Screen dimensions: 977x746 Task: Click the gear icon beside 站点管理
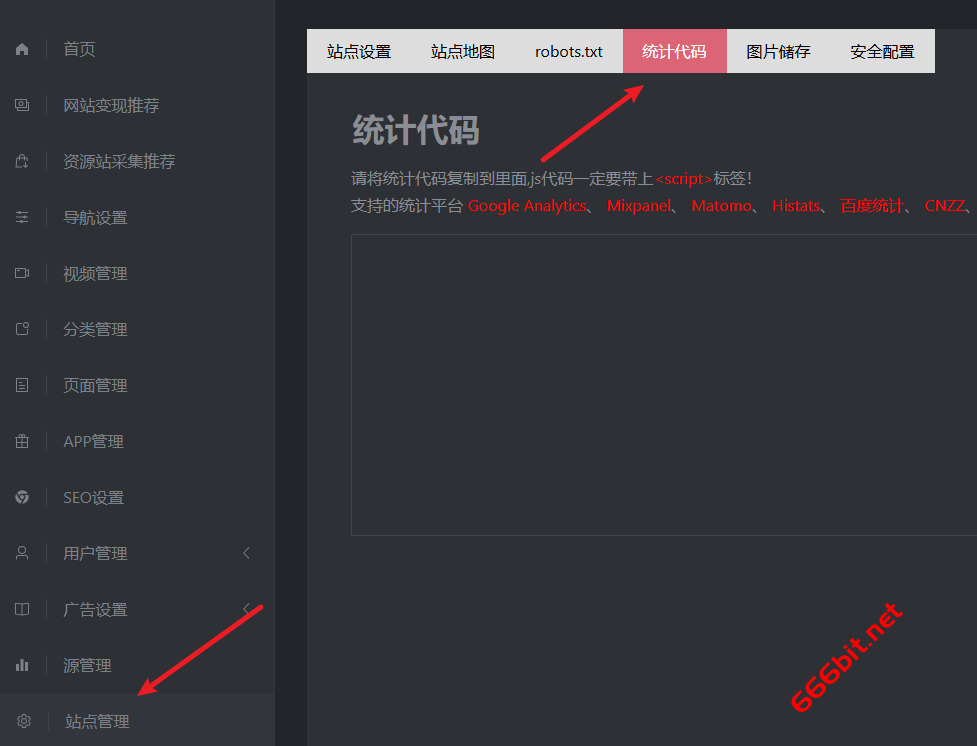coord(24,721)
